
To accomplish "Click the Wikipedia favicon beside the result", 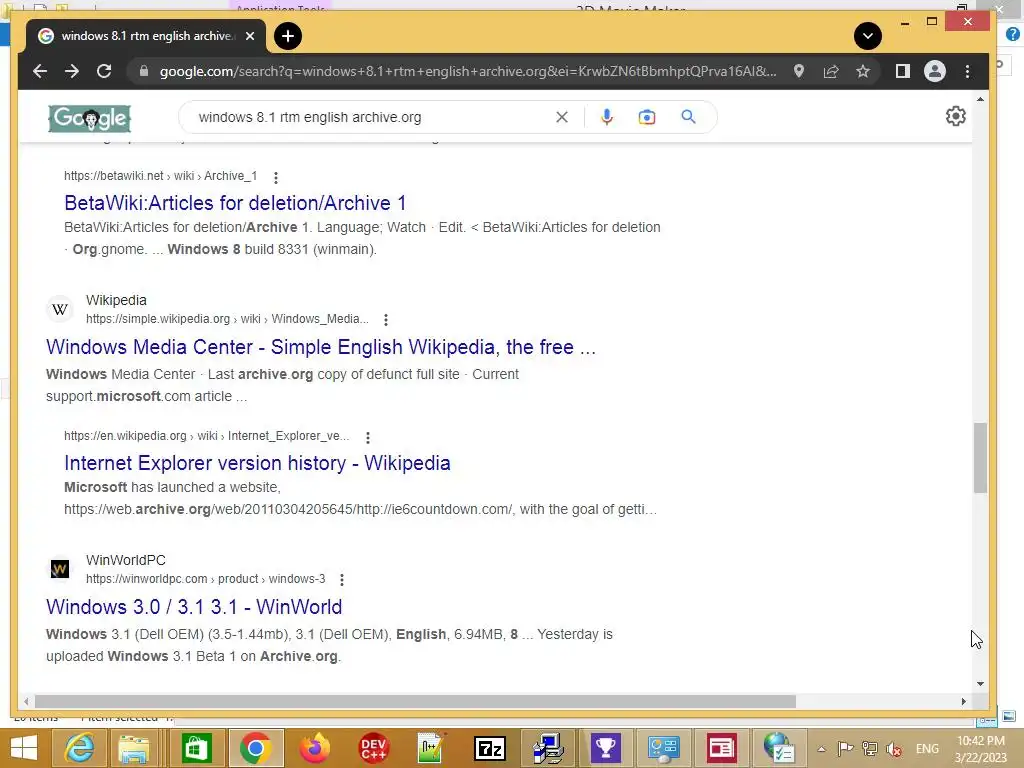I will (59, 309).
